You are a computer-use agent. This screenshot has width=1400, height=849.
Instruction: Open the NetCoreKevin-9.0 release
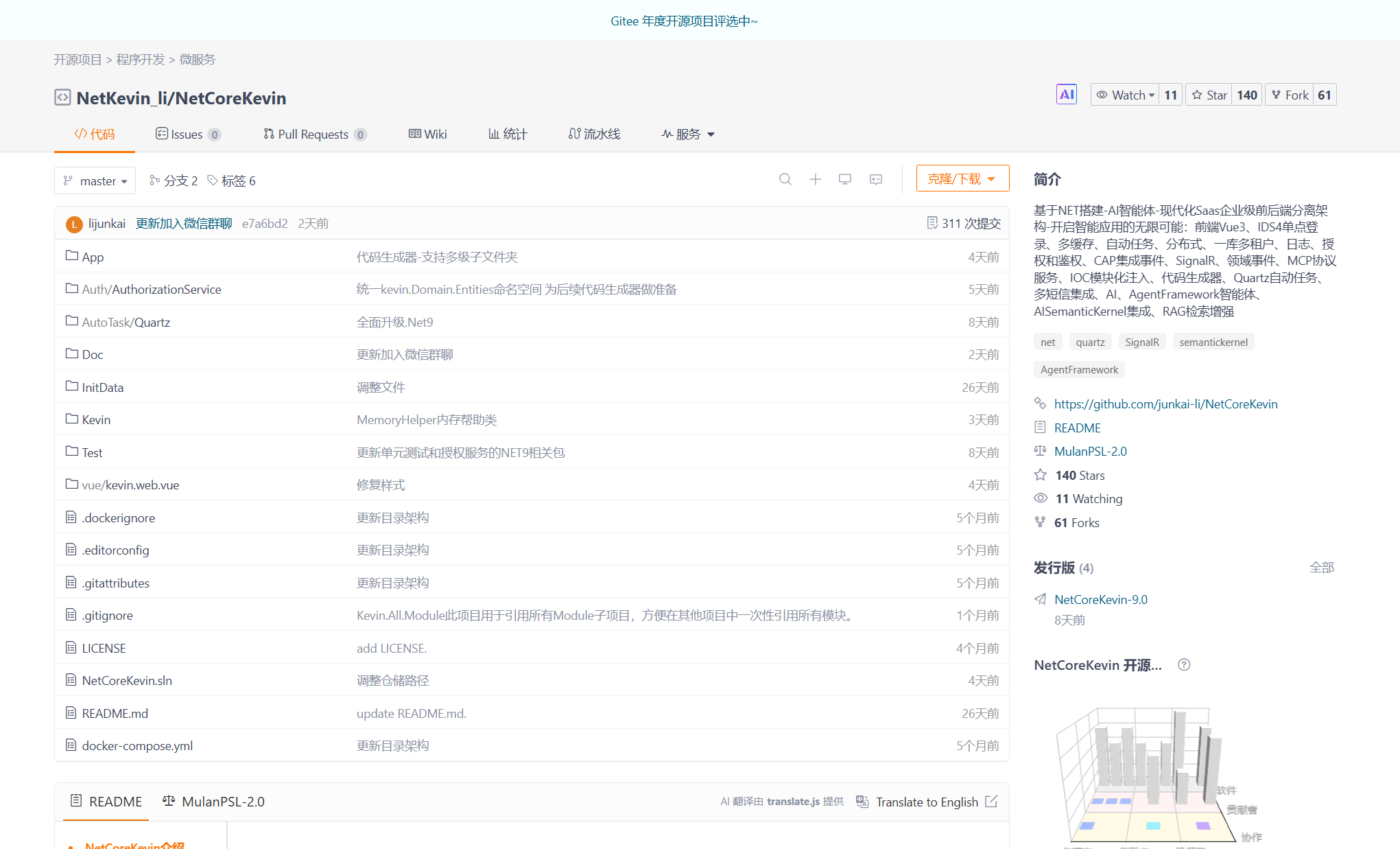click(x=1100, y=599)
